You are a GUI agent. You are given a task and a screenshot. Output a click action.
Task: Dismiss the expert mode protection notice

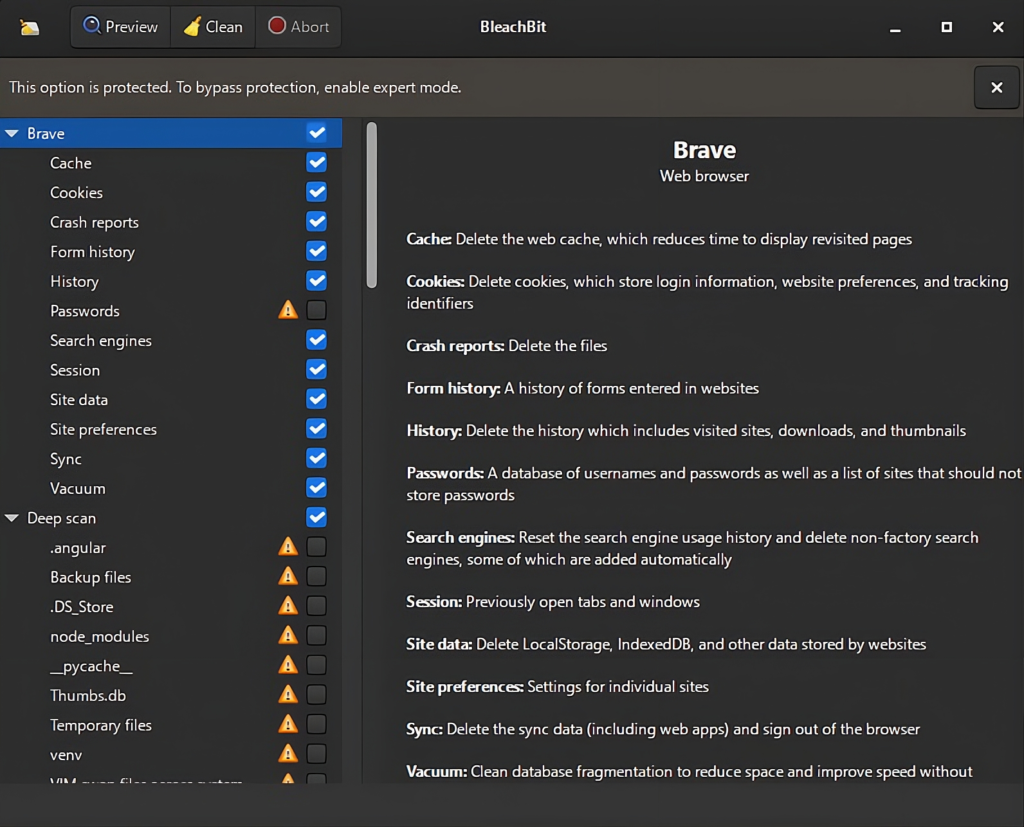tap(997, 88)
